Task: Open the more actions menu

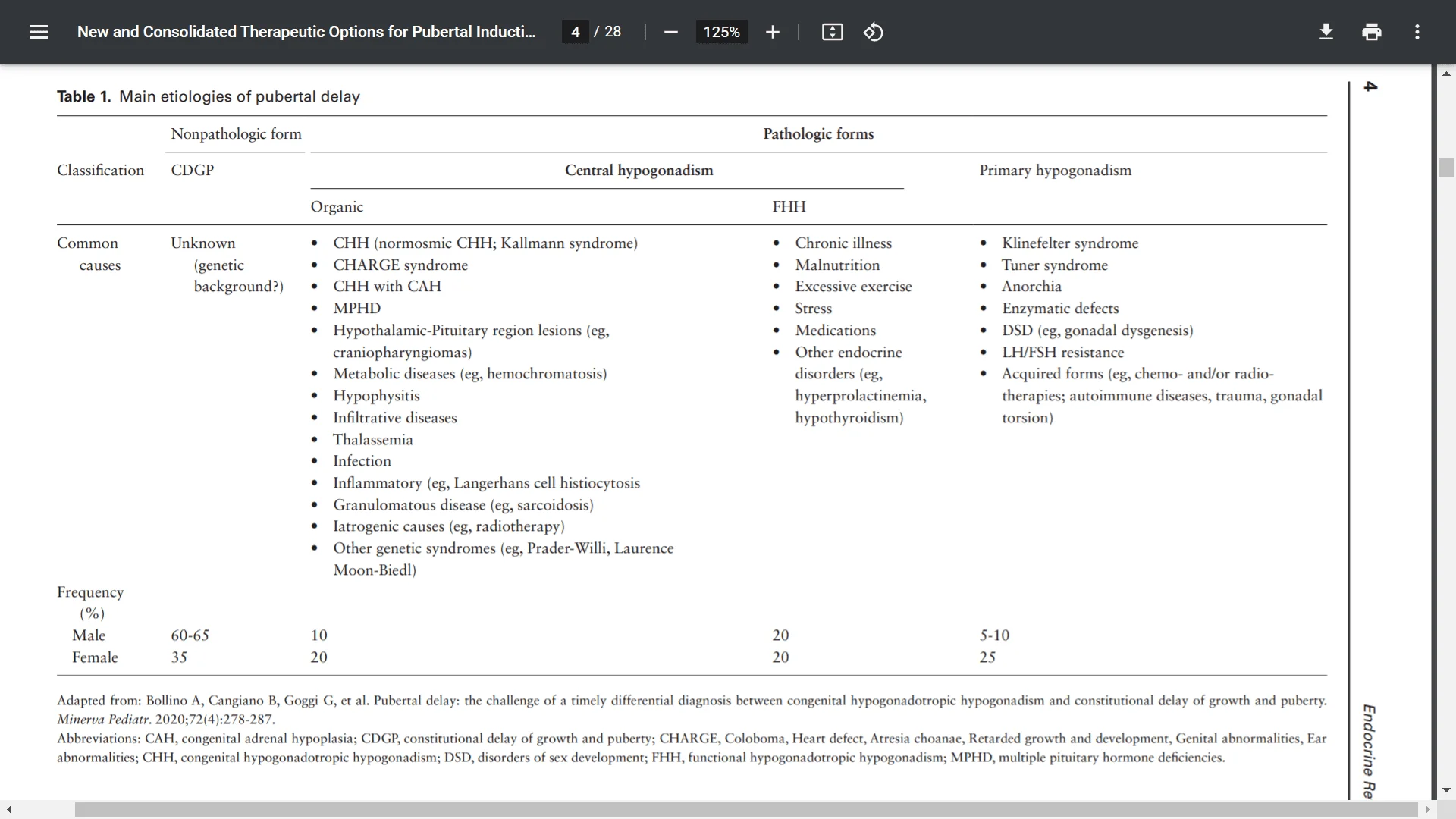Action: [x=1417, y=32]
